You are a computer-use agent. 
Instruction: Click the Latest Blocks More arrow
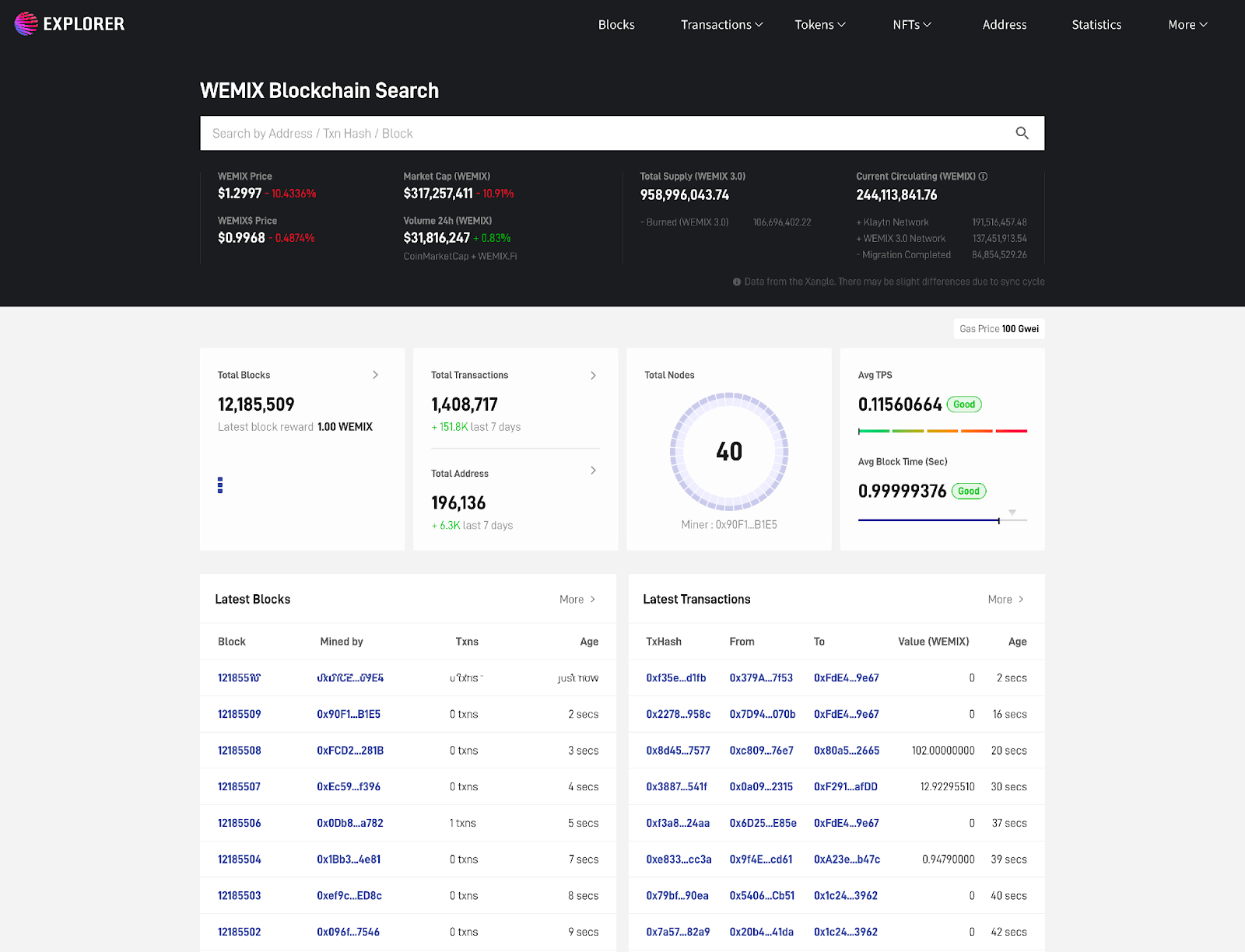(x=593, y=599)
